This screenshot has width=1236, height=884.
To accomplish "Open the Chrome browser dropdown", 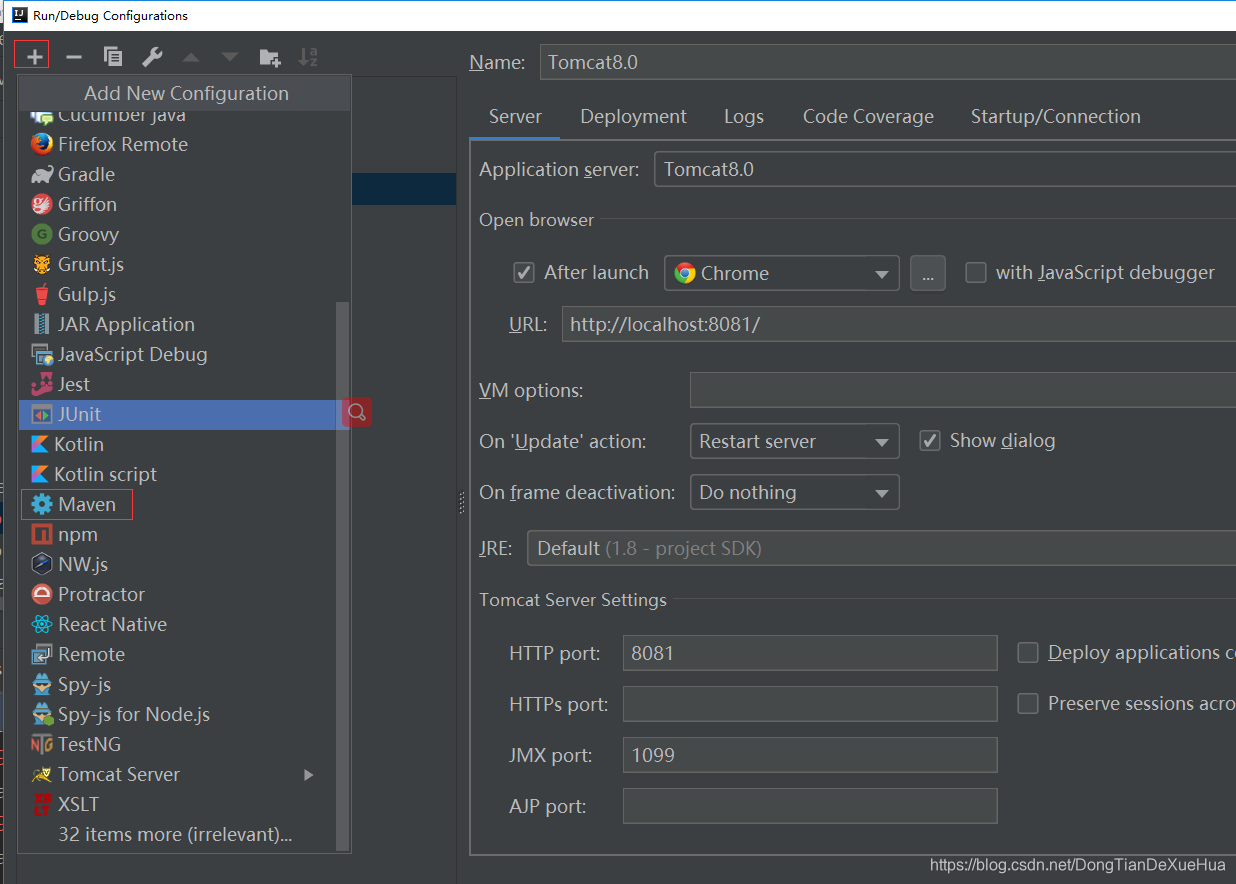I will tap(782, 273).
